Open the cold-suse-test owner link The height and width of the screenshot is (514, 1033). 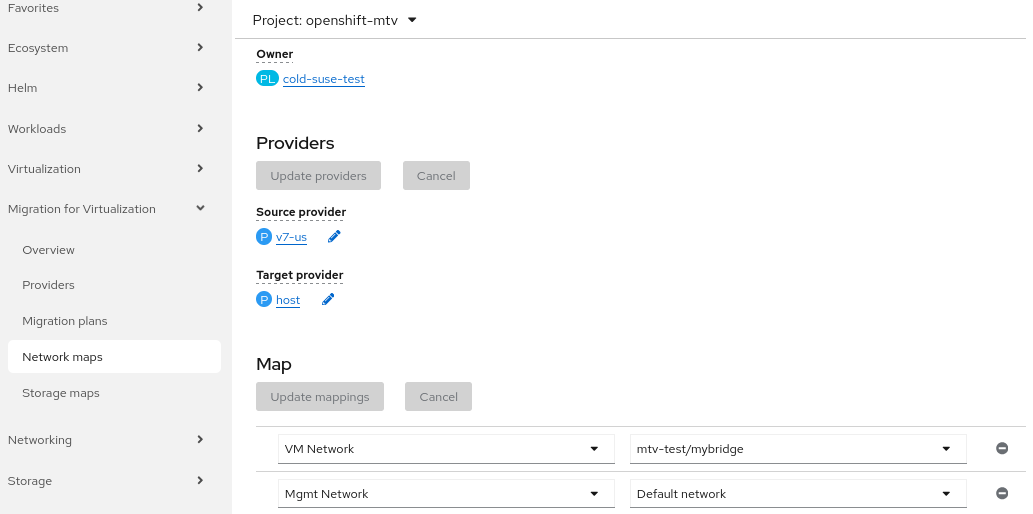click(x=324, y=79)
